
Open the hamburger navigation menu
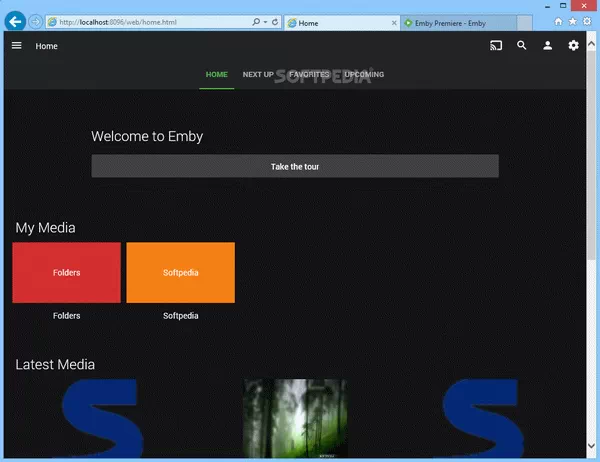(16, 46)
